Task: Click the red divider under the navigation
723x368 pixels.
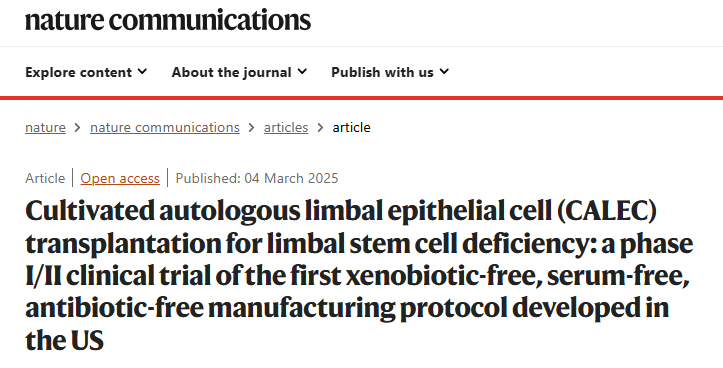Action: [362, 98]
